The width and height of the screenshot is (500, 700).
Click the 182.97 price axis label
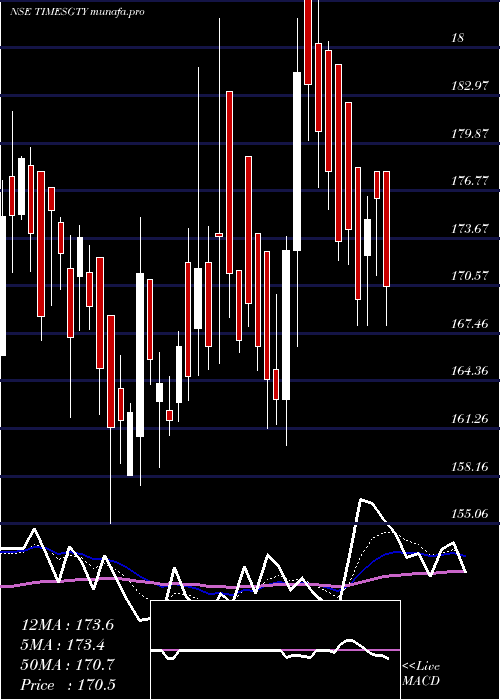tap(470, 86)
